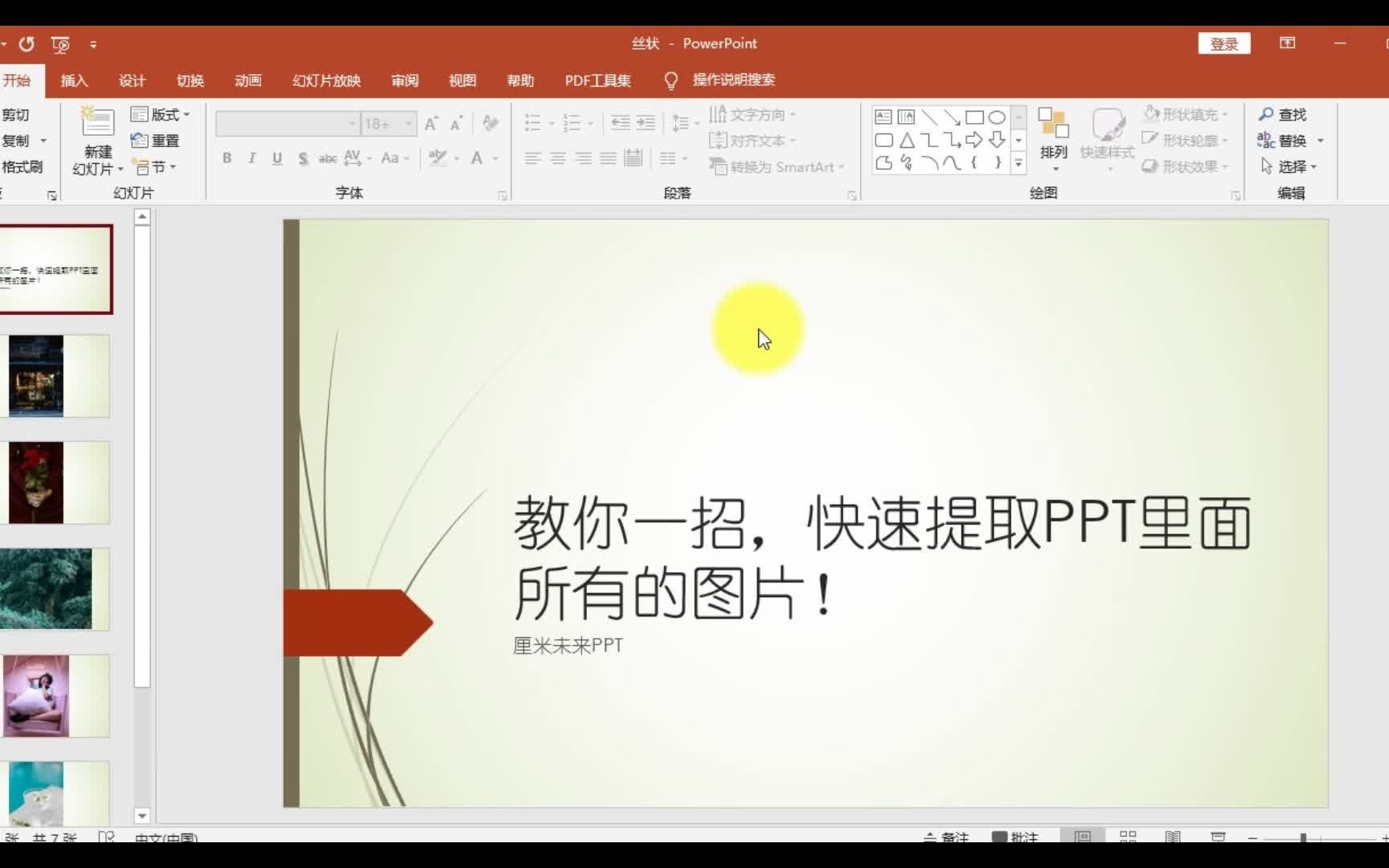The image size is (1389, 868).
Task: Switch to the 设计 ribbon tab
Action: pos(133,80)
